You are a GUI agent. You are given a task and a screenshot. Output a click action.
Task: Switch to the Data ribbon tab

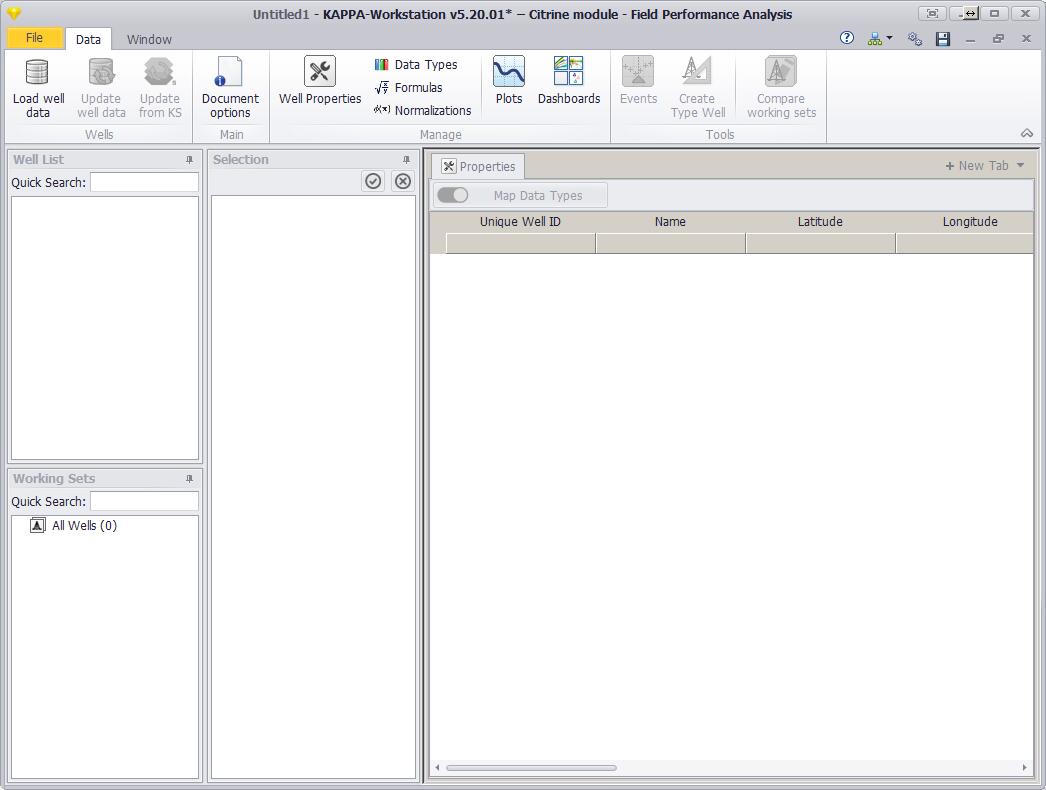88,39
